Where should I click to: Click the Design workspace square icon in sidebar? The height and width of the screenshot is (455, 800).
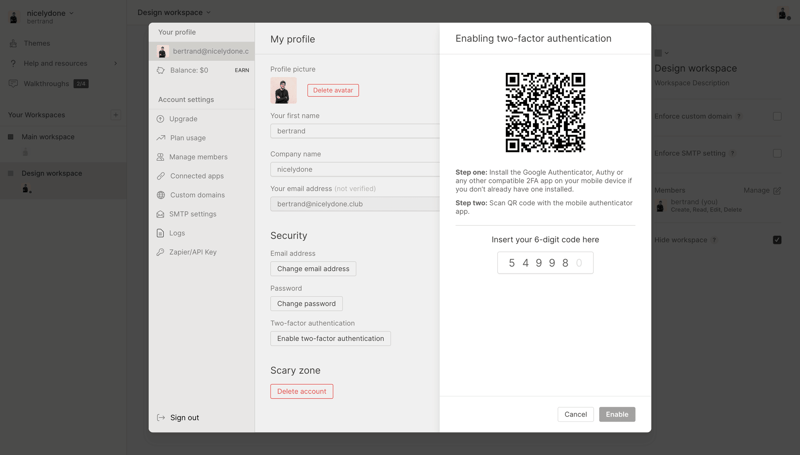pos(11,173)
